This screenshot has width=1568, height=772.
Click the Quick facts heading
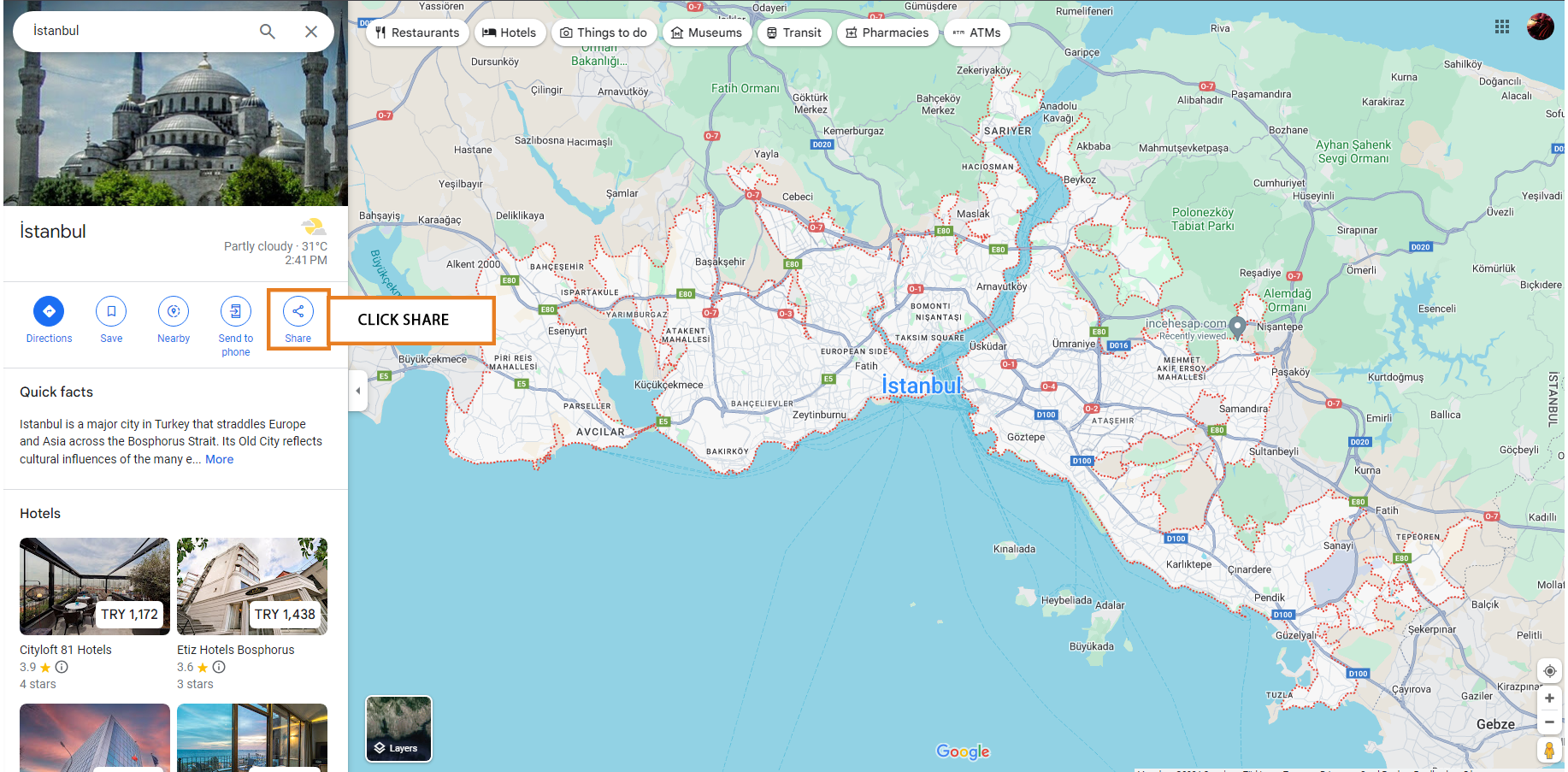coord(56,392)
